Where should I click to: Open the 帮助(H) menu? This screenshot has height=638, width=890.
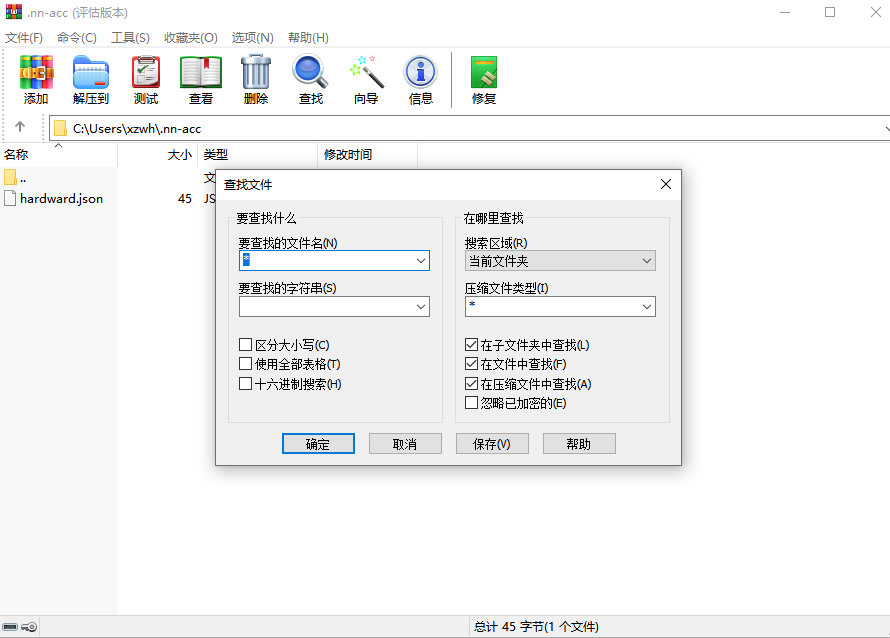(308, 37)
